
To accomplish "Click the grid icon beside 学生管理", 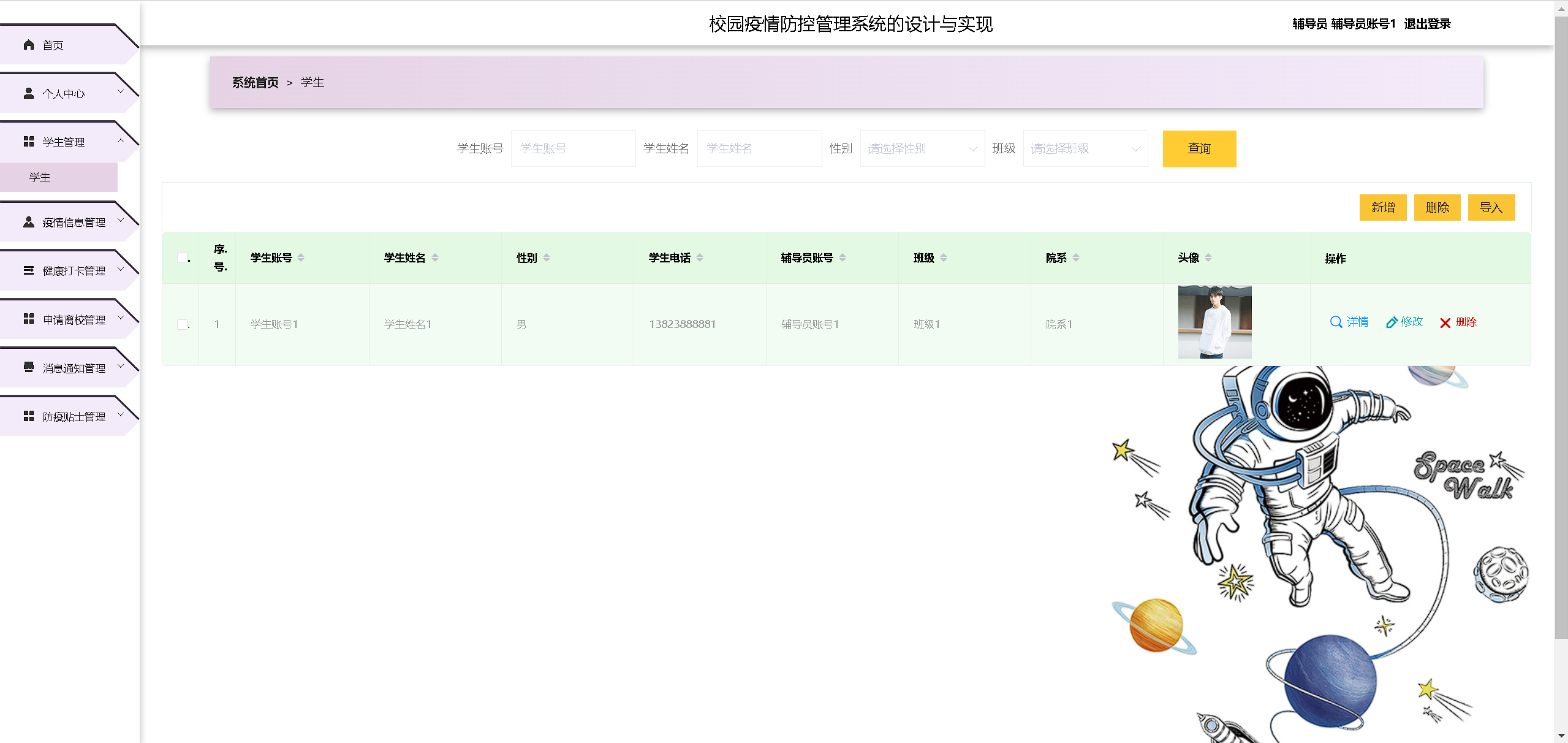I will (x=28, y=142).
